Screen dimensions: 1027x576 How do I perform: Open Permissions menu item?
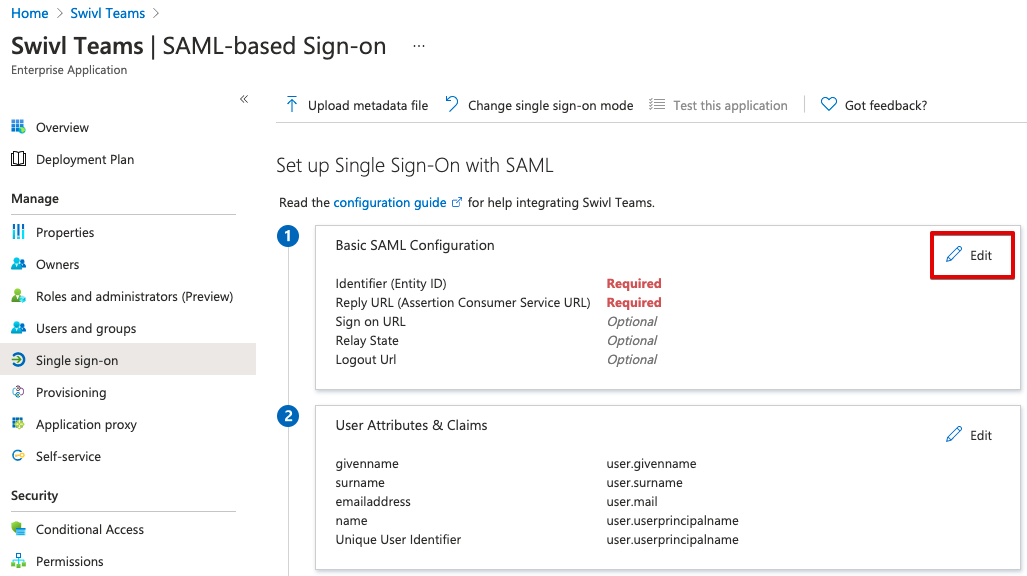(x=69, y=561)
